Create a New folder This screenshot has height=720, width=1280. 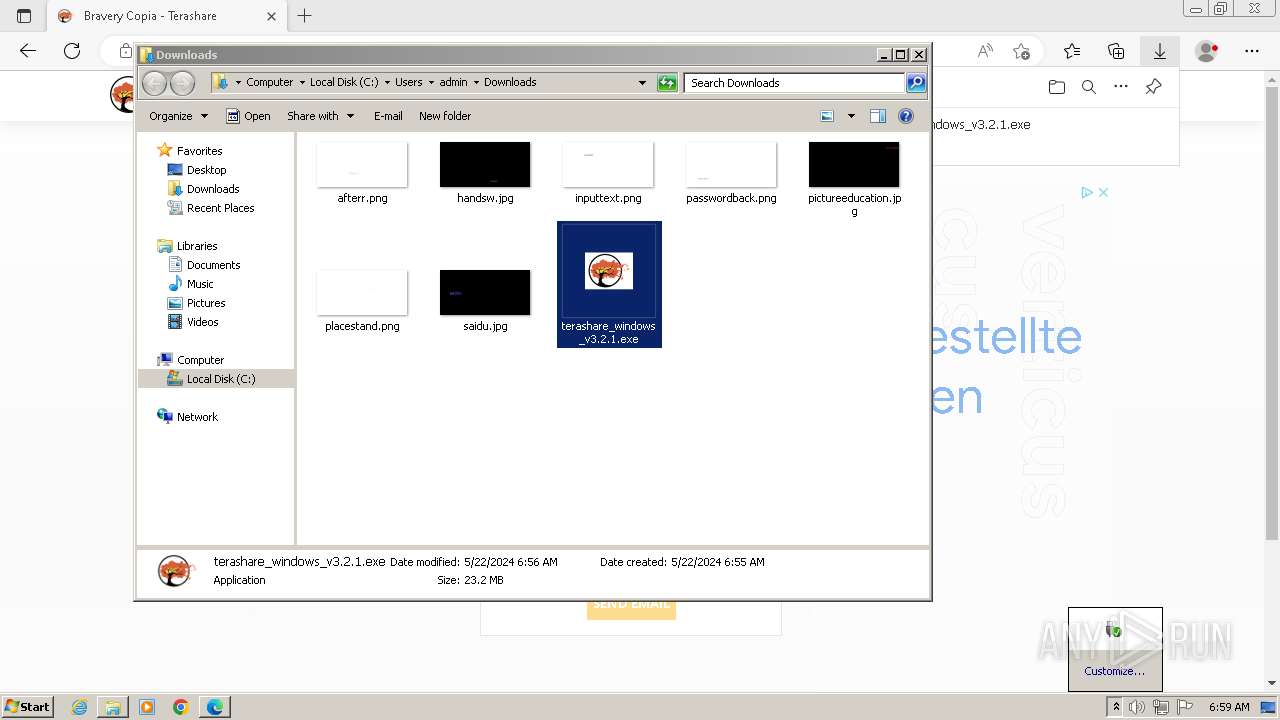click(x=445, y=116)
